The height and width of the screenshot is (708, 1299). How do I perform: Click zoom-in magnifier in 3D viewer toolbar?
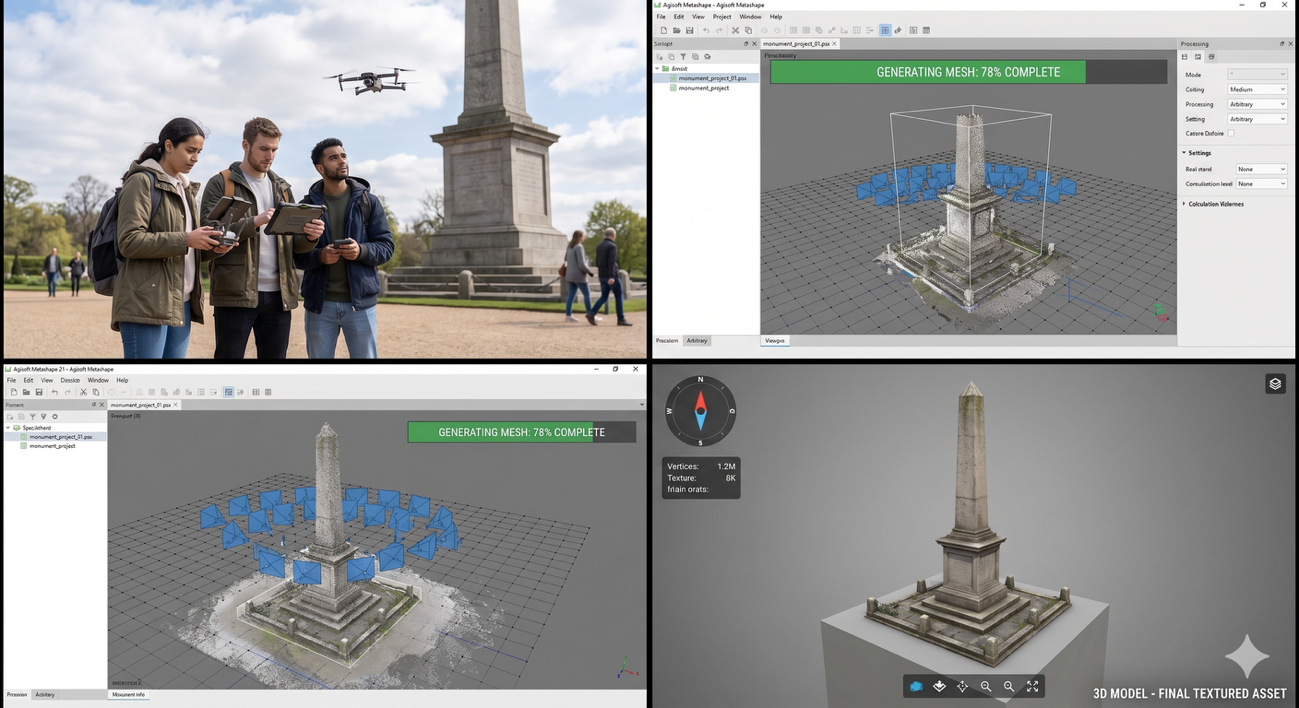tap(986, 686)
